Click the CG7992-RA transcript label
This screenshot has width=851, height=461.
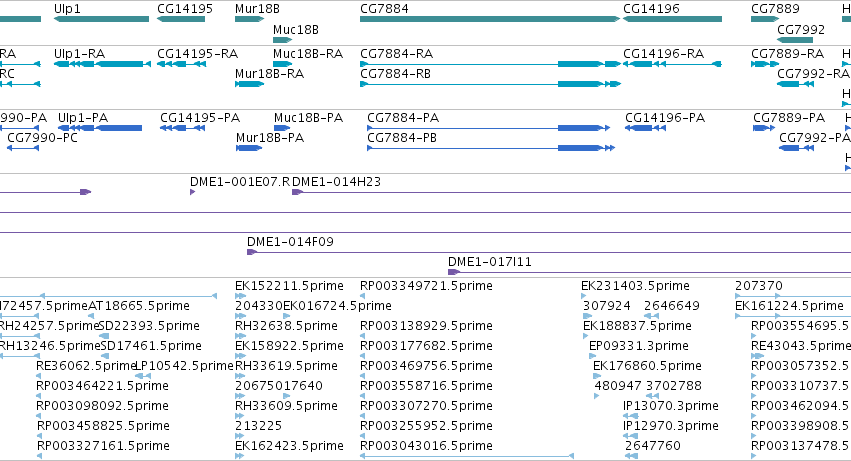(813, 74)
